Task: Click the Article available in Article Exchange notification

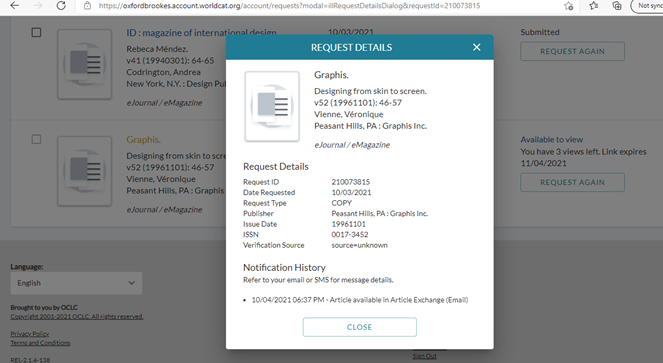Action: point(360,300)
